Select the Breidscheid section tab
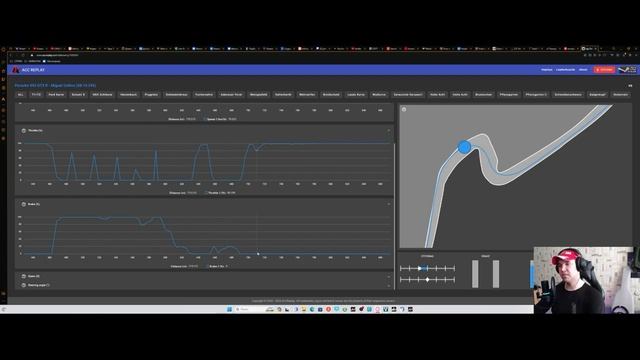Viewport: 640px width, 360px height. tap(331, 94)
